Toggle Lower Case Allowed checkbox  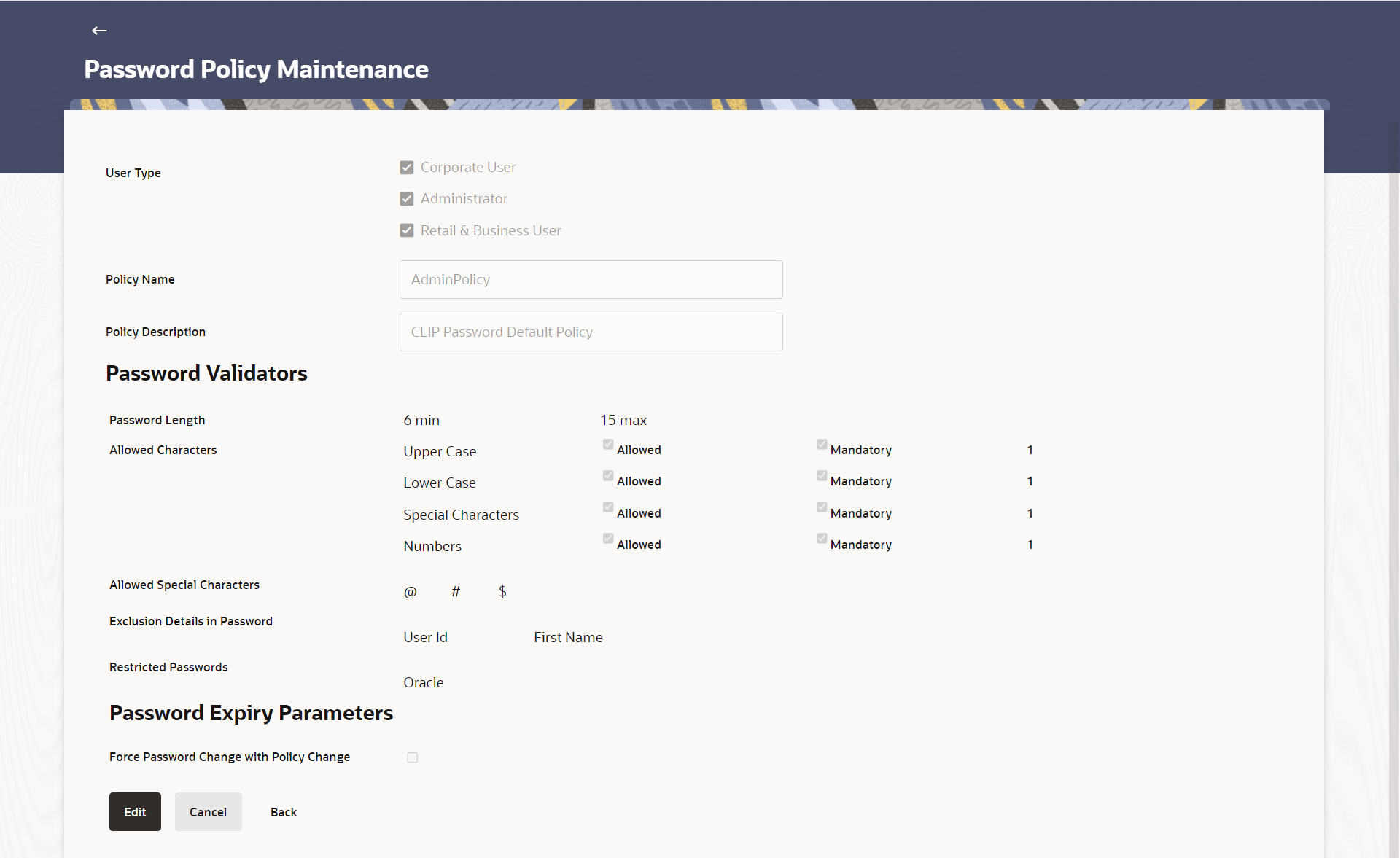(608, 476)
